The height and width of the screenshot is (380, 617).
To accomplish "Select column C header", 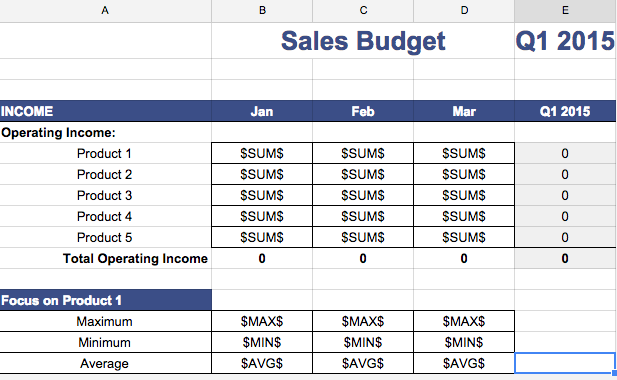I will 363,11.
